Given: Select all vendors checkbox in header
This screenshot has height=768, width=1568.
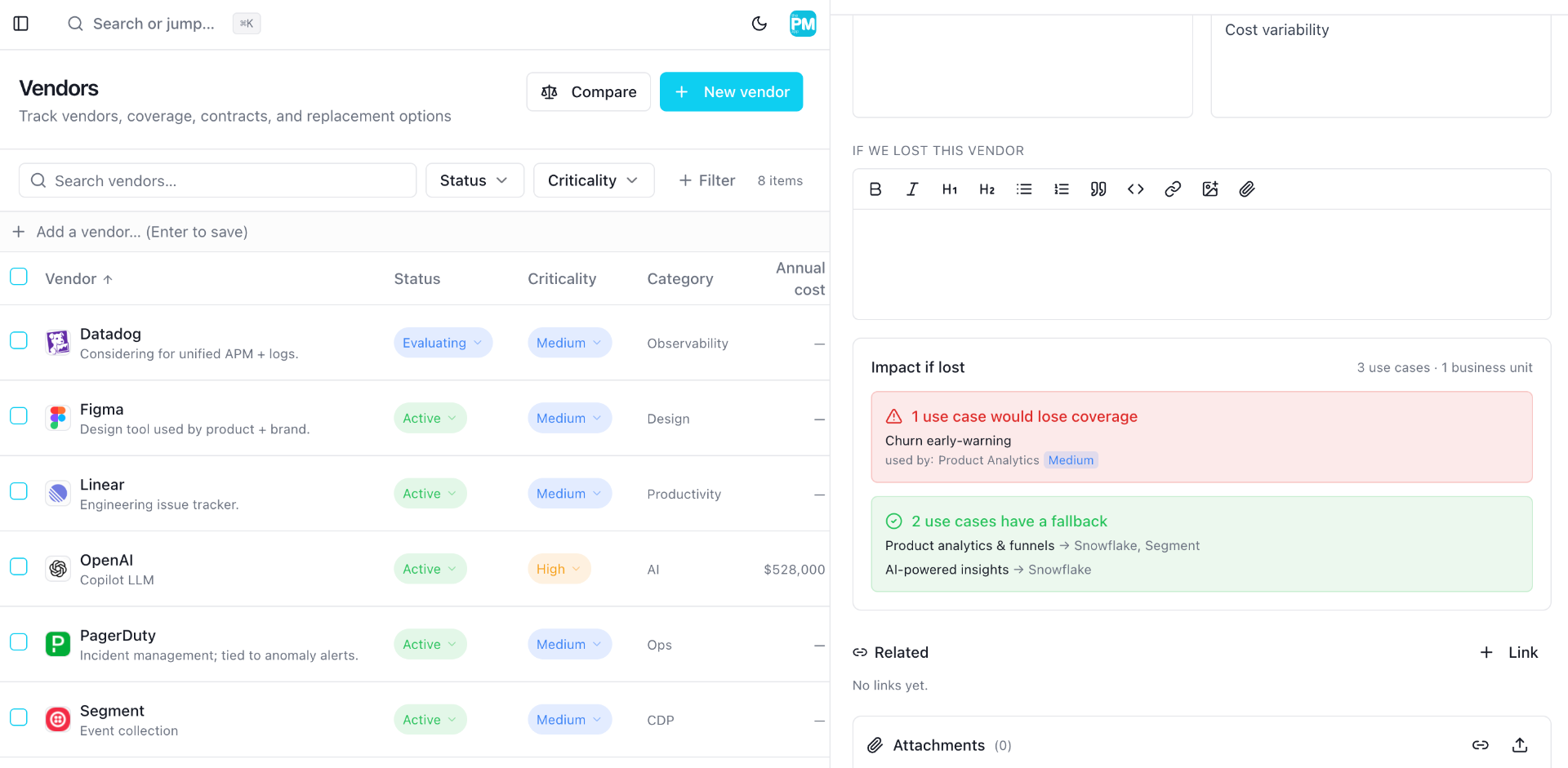Looking at the screenshot, I should pos(19,277).
